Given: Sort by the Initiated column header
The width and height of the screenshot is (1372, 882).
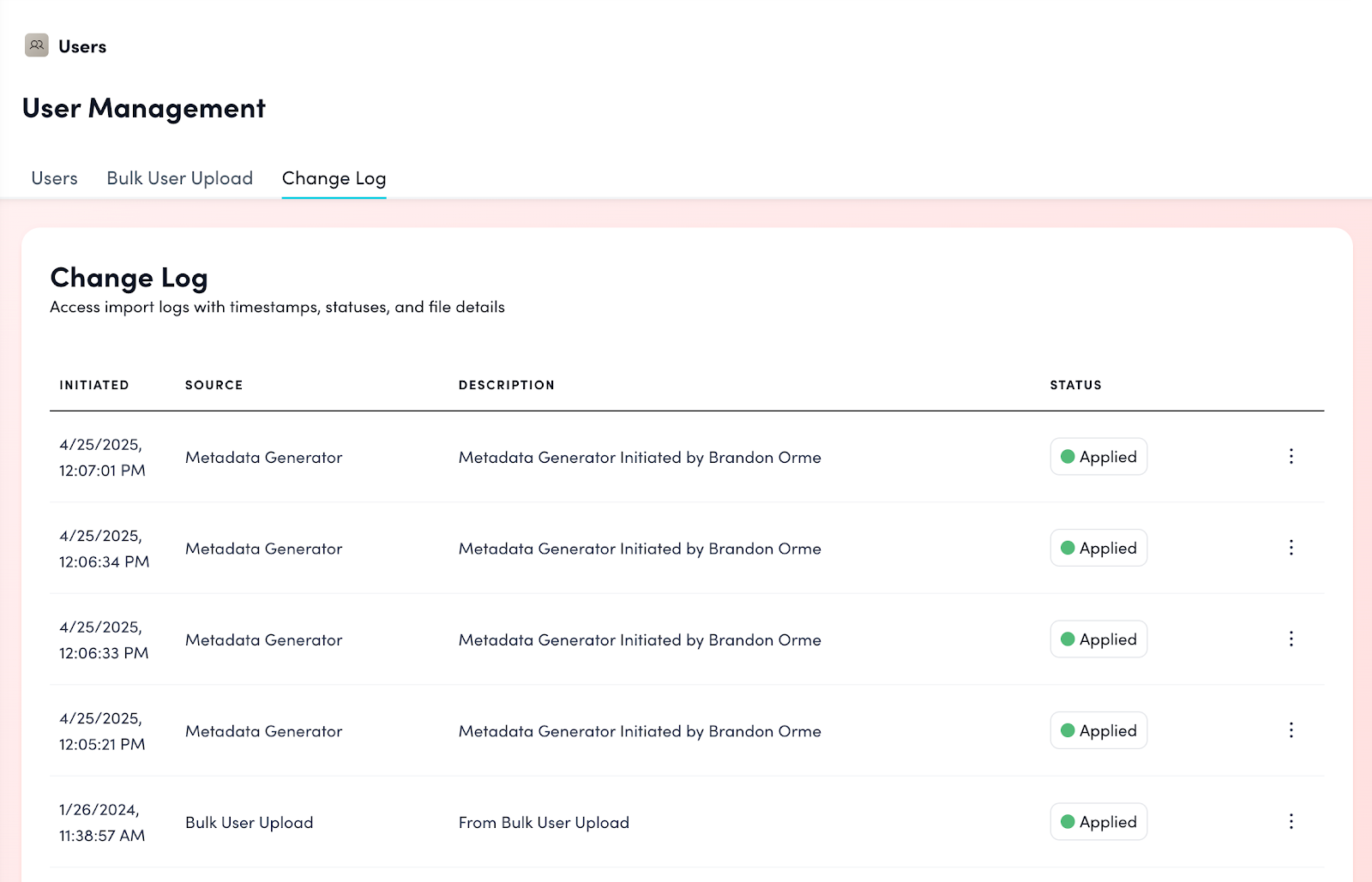Looking at the screenshot, I should (x=94, y=386).
